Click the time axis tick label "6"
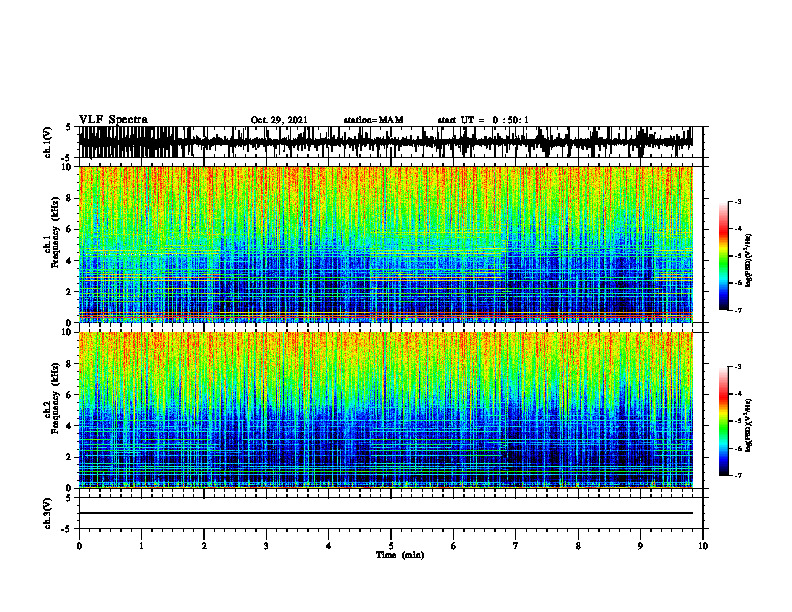This screenshot has width=792, height=612. [x=454, y=546]
